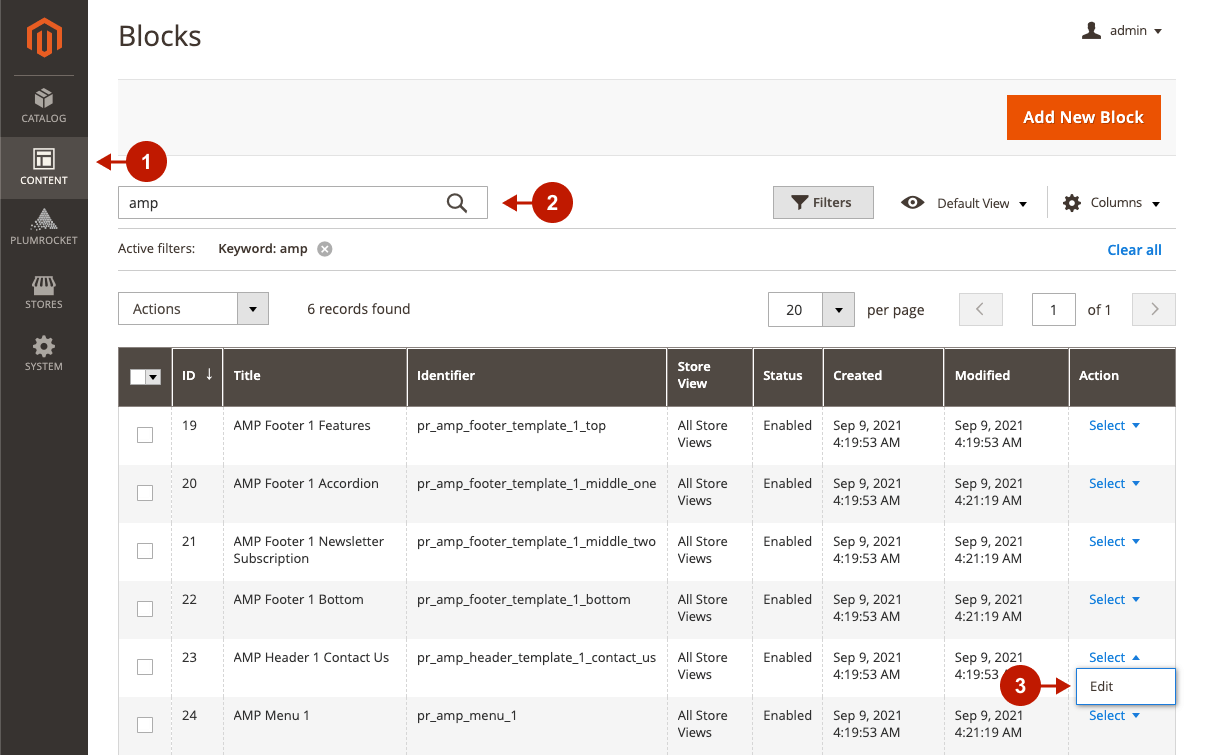Expand the Columns dropdown
The height and width of the screenshot is (755, 1206).
(1111, 203)
